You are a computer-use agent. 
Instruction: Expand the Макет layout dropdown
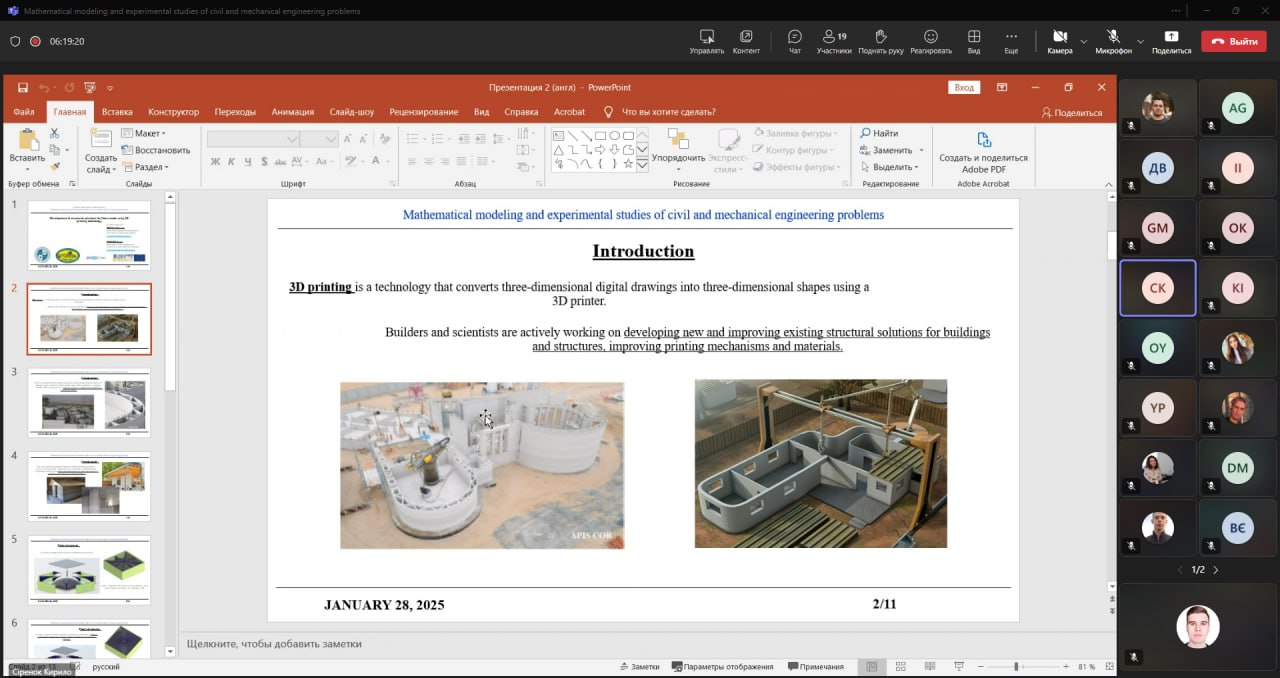pos(144,133)
